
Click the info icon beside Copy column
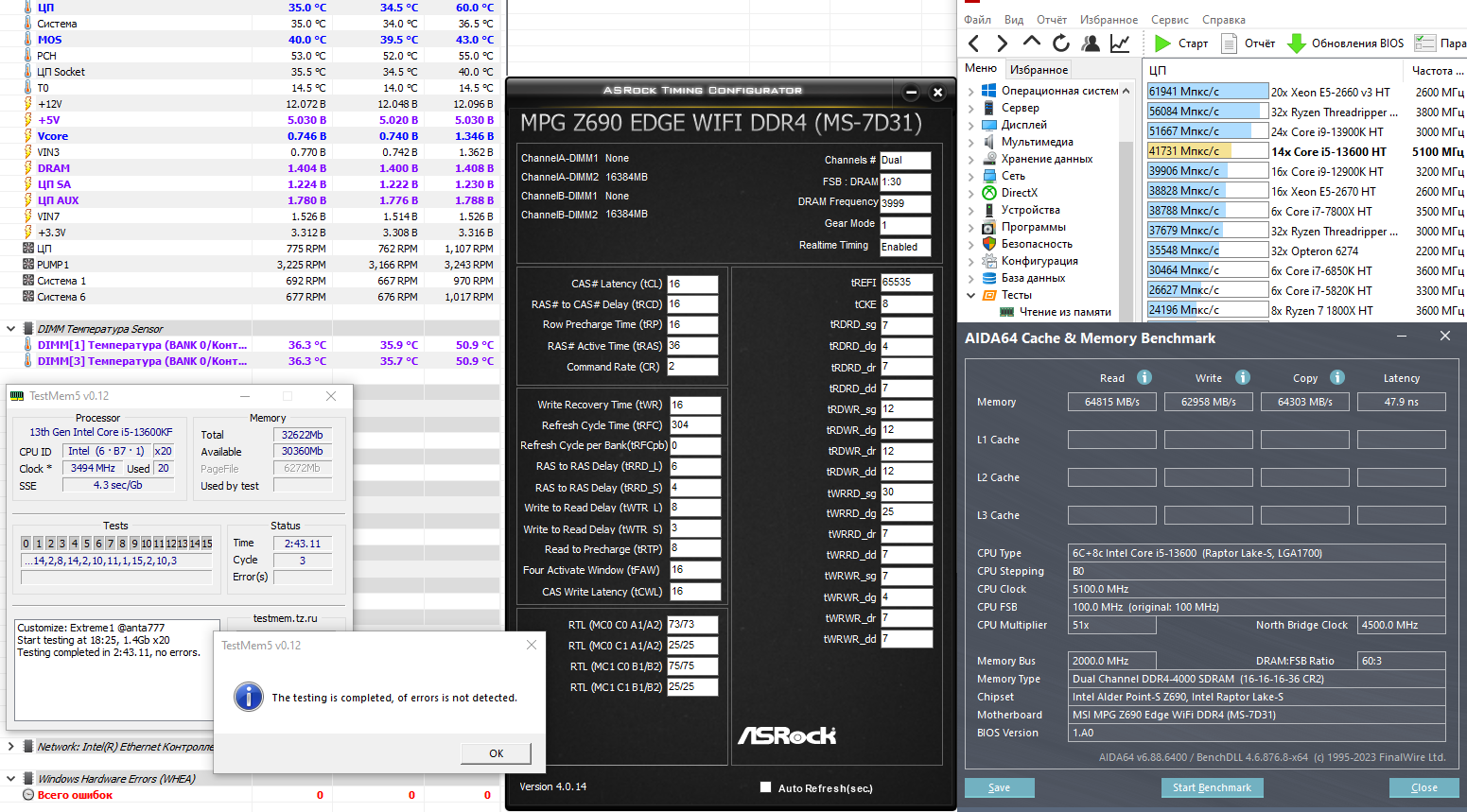click(x=1337, y=377)
